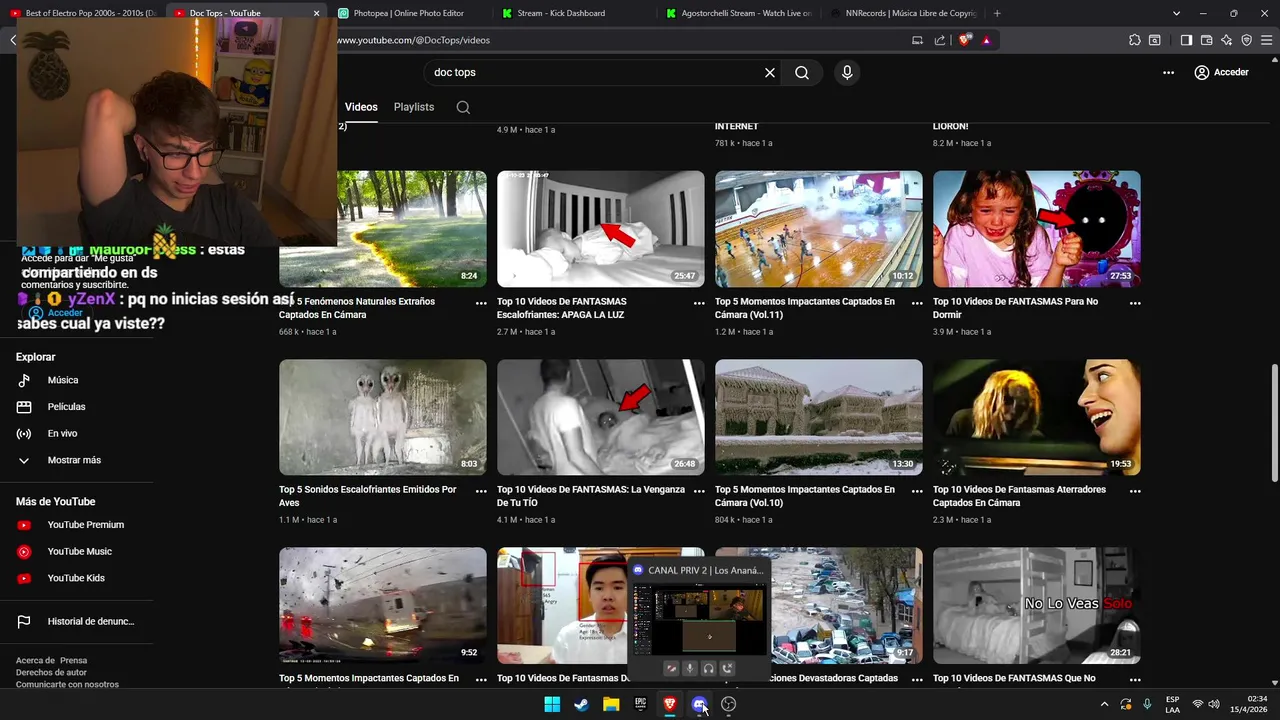Open File Explorer from the taskbar

[611, 704]
